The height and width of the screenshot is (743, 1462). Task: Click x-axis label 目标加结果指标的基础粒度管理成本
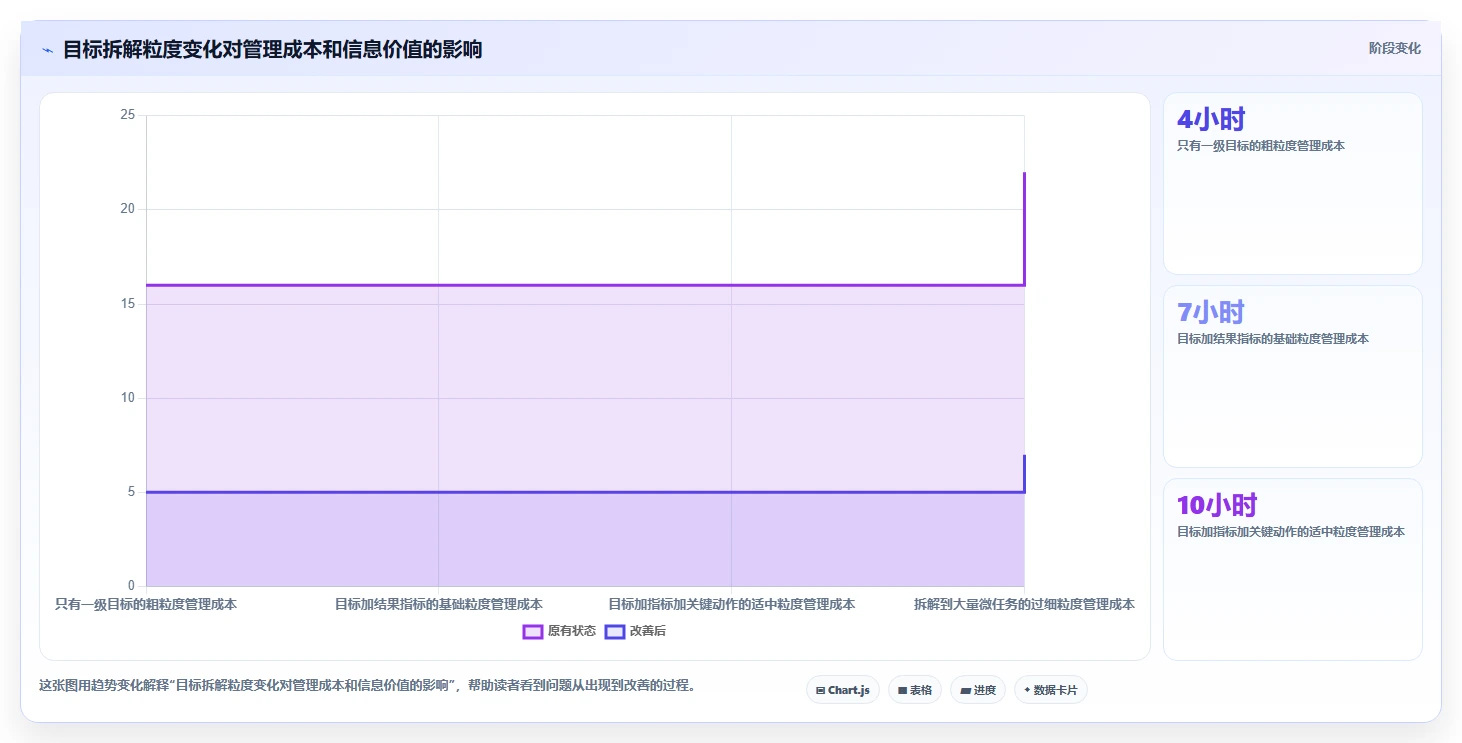[439, 604]
